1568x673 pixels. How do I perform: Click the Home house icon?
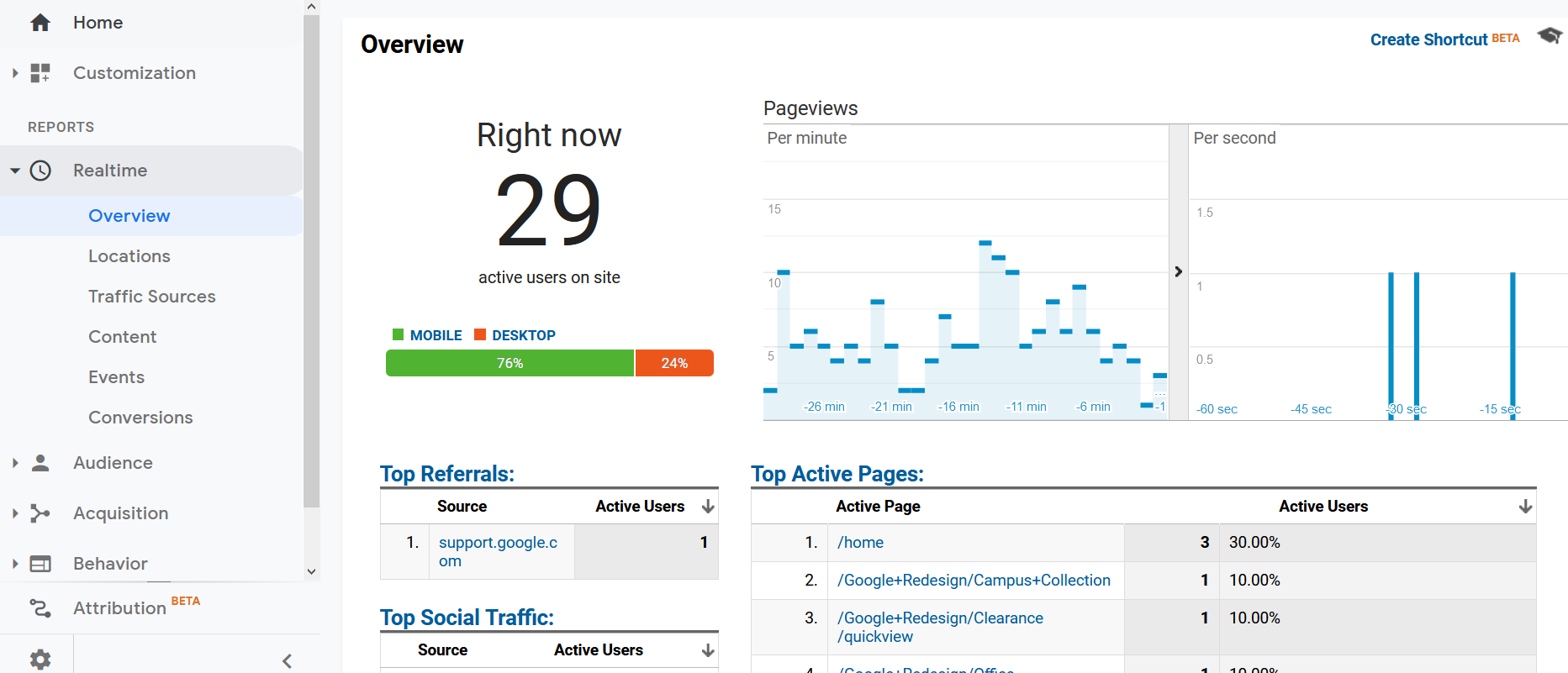coord(40,23)
